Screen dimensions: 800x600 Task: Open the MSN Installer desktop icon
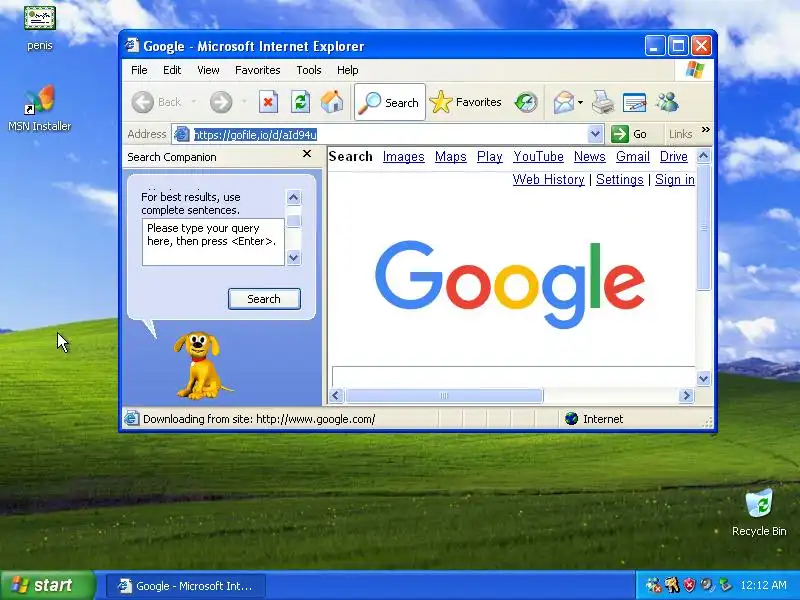39,108
